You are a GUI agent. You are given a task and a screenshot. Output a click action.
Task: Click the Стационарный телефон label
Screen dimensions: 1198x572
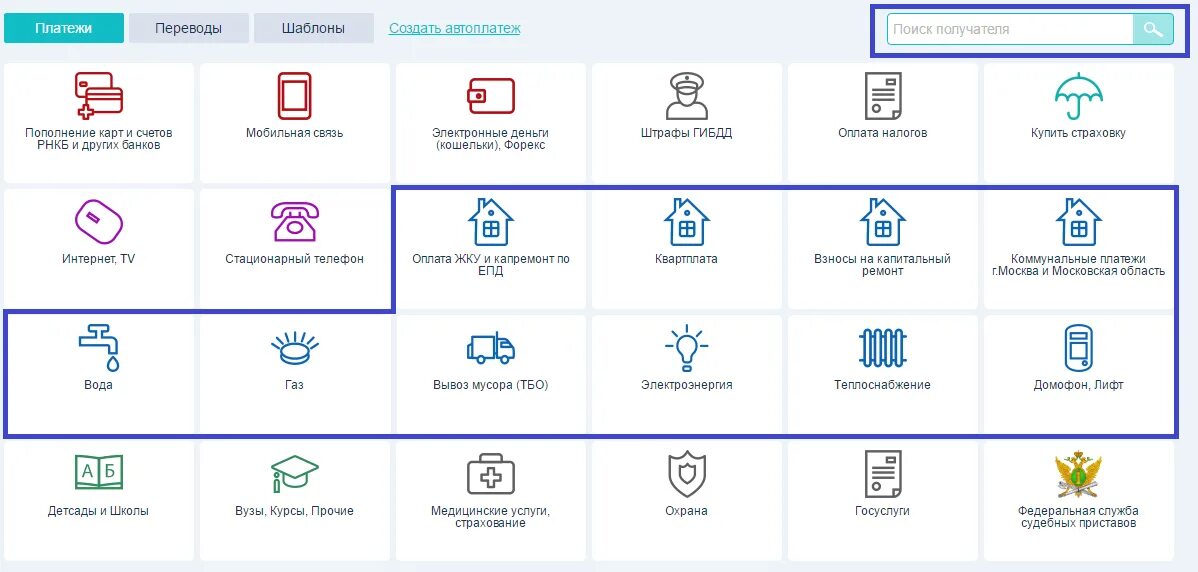(x=294, y=259)
